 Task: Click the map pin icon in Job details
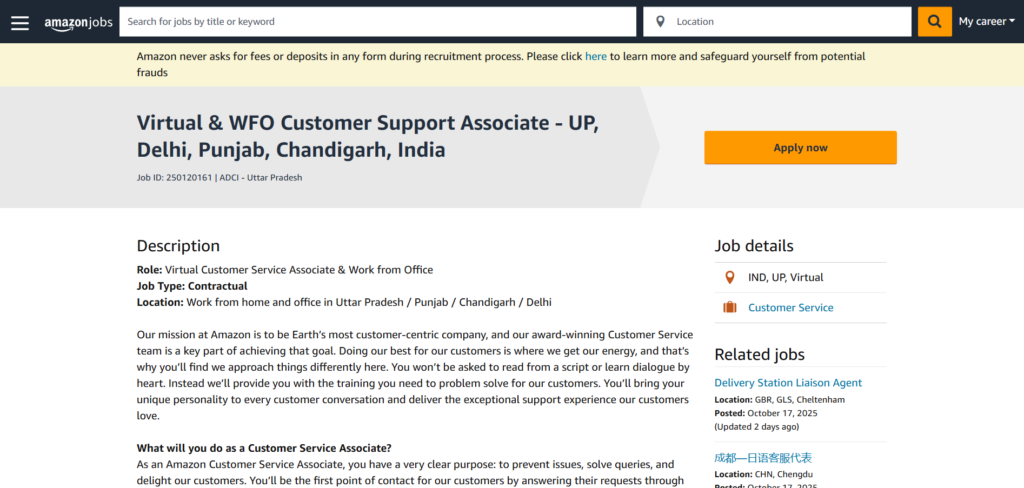click(x=729, y=277)
